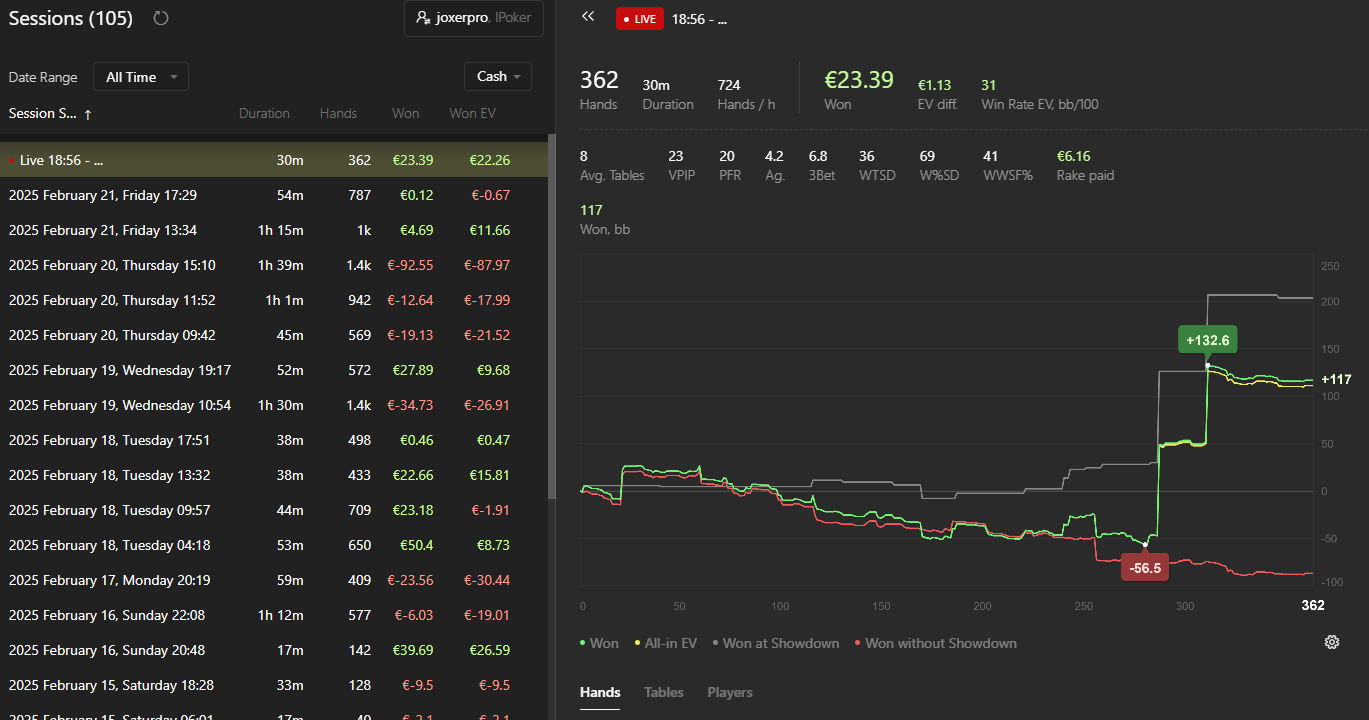Click the +117 end value label on chart
The width and height of the screenshot is (1369, 720).
pyautogui.click(x=1336, y=379)
